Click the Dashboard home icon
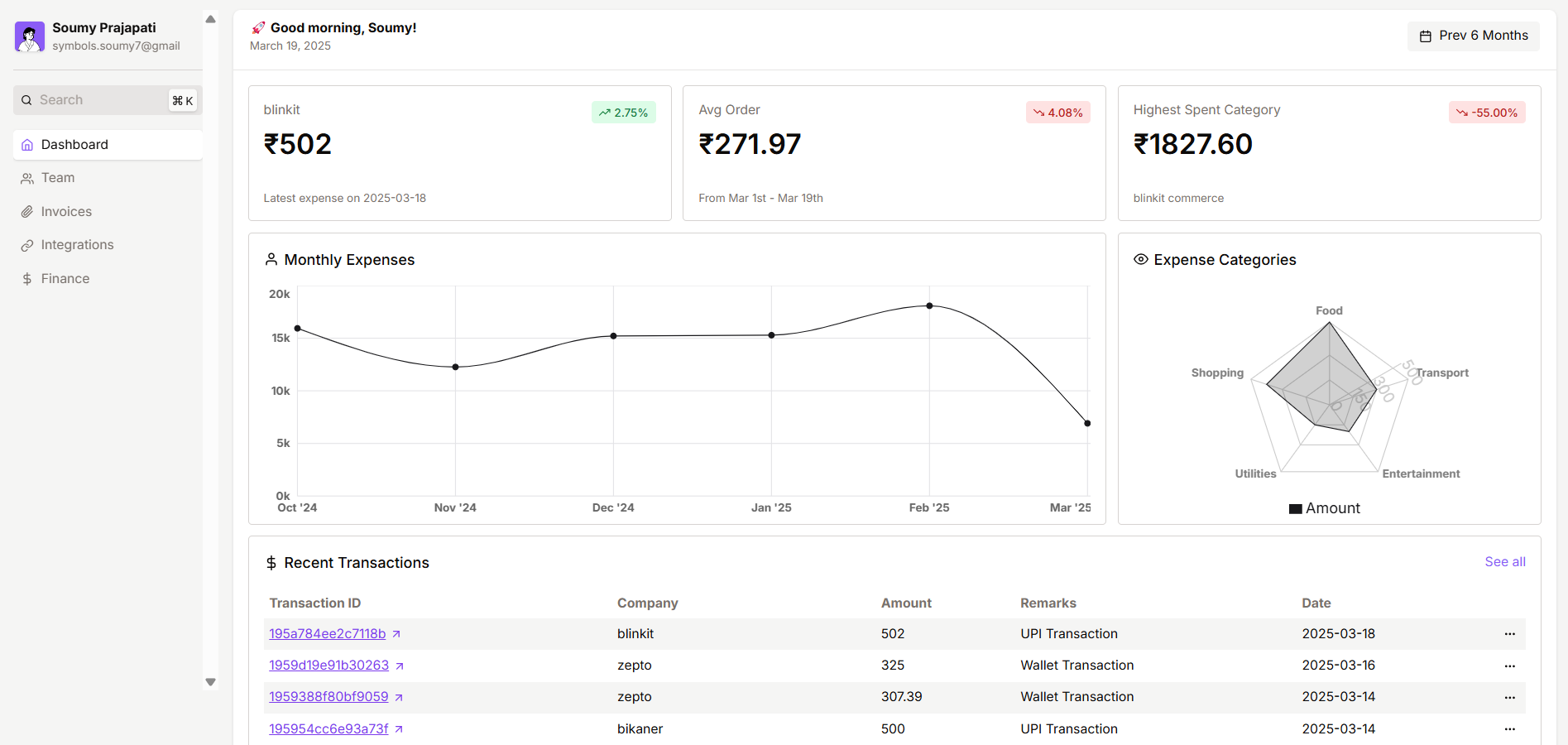Viewport: 1568px width, 745px height. click(x=27, y=145)
